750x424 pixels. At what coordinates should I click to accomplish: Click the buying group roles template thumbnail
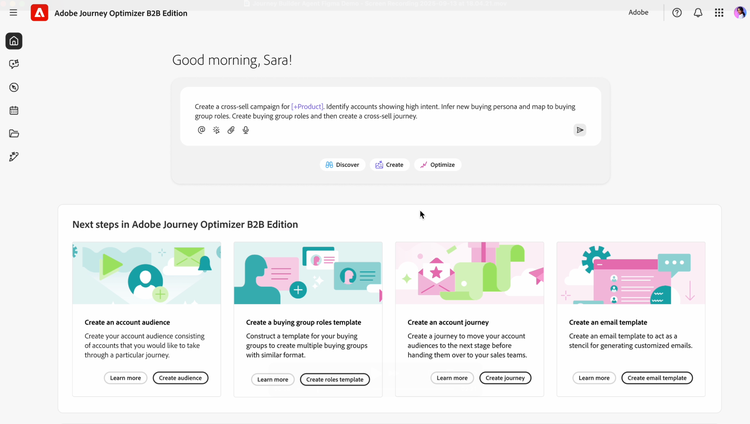point(308,273)
